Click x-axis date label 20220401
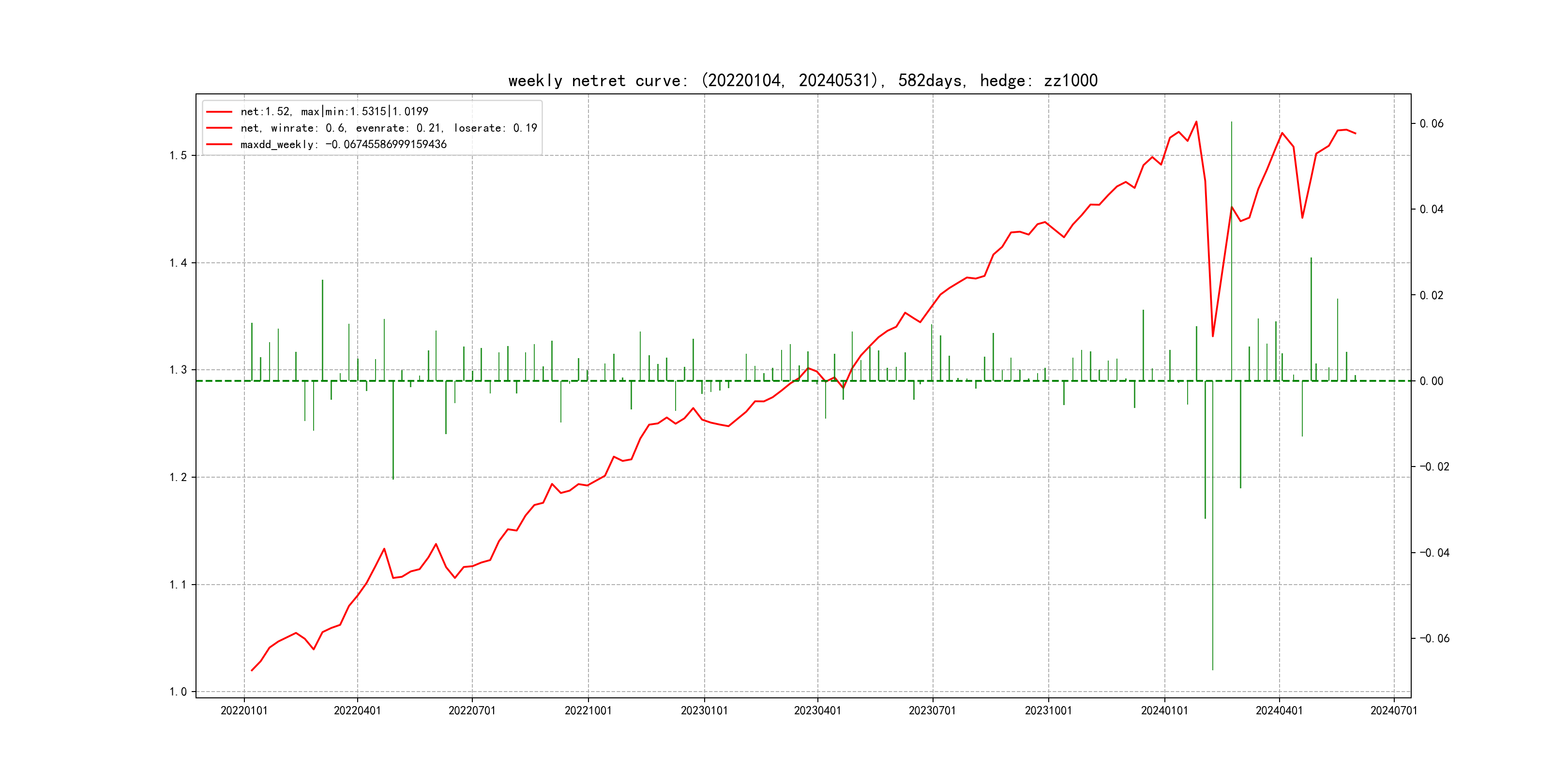 pos(357,710)
